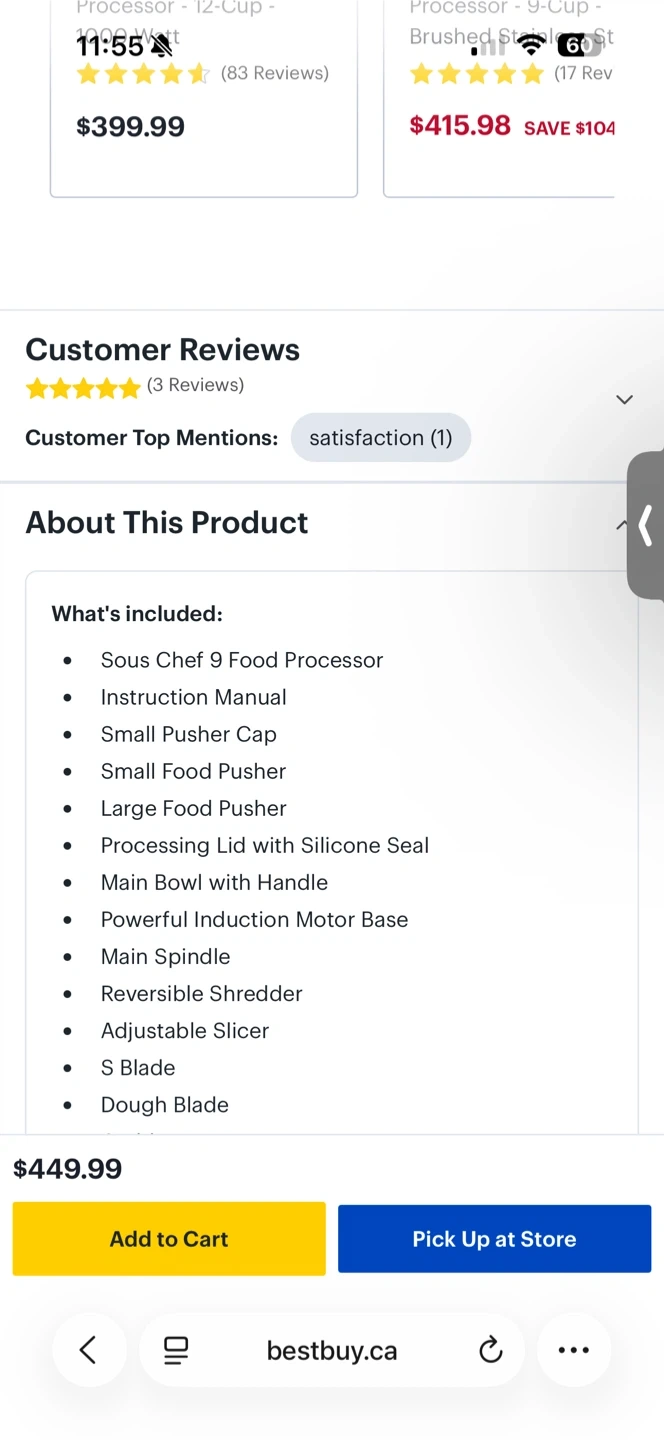The image size is (664, 1440).
Task: Tap the Customer Reviews heading
Action: click(x=162, y=350)
